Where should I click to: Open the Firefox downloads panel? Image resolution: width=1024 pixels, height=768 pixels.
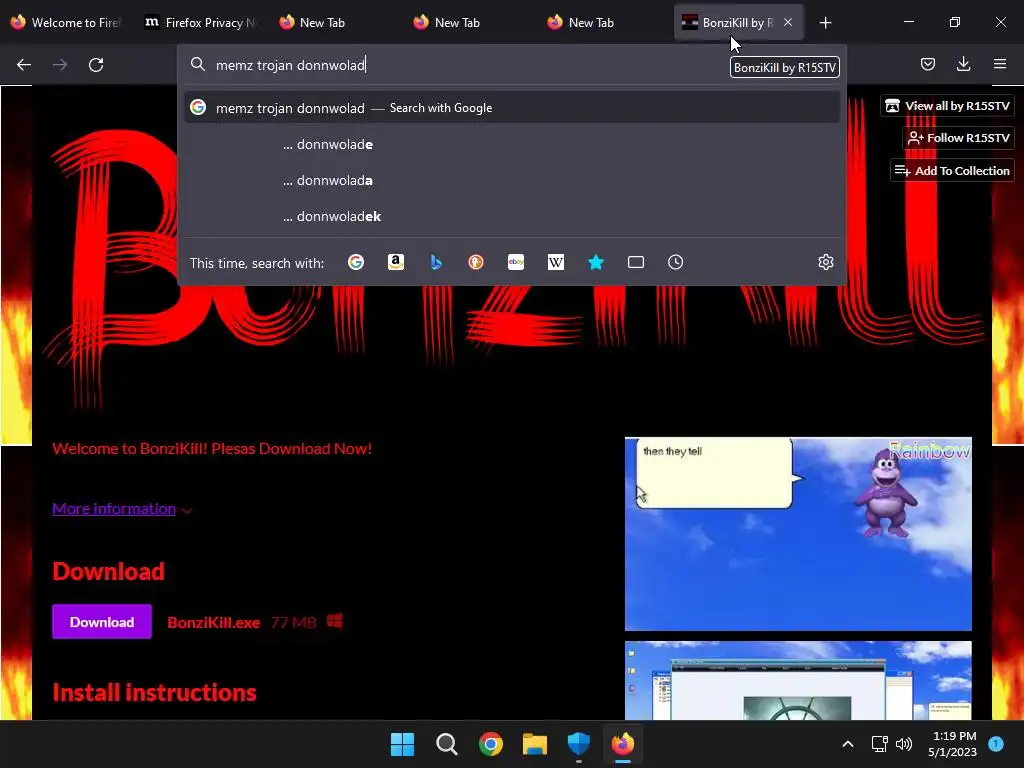963,64
